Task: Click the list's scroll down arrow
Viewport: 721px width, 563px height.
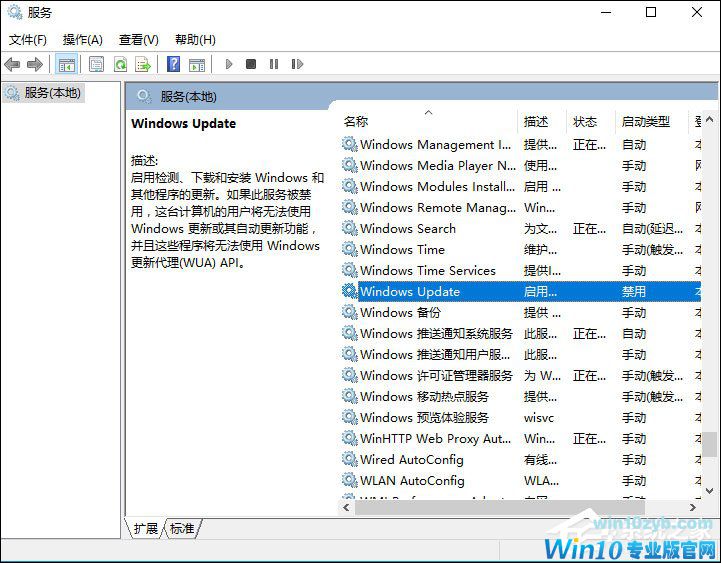Action: [x=710, y=491]
